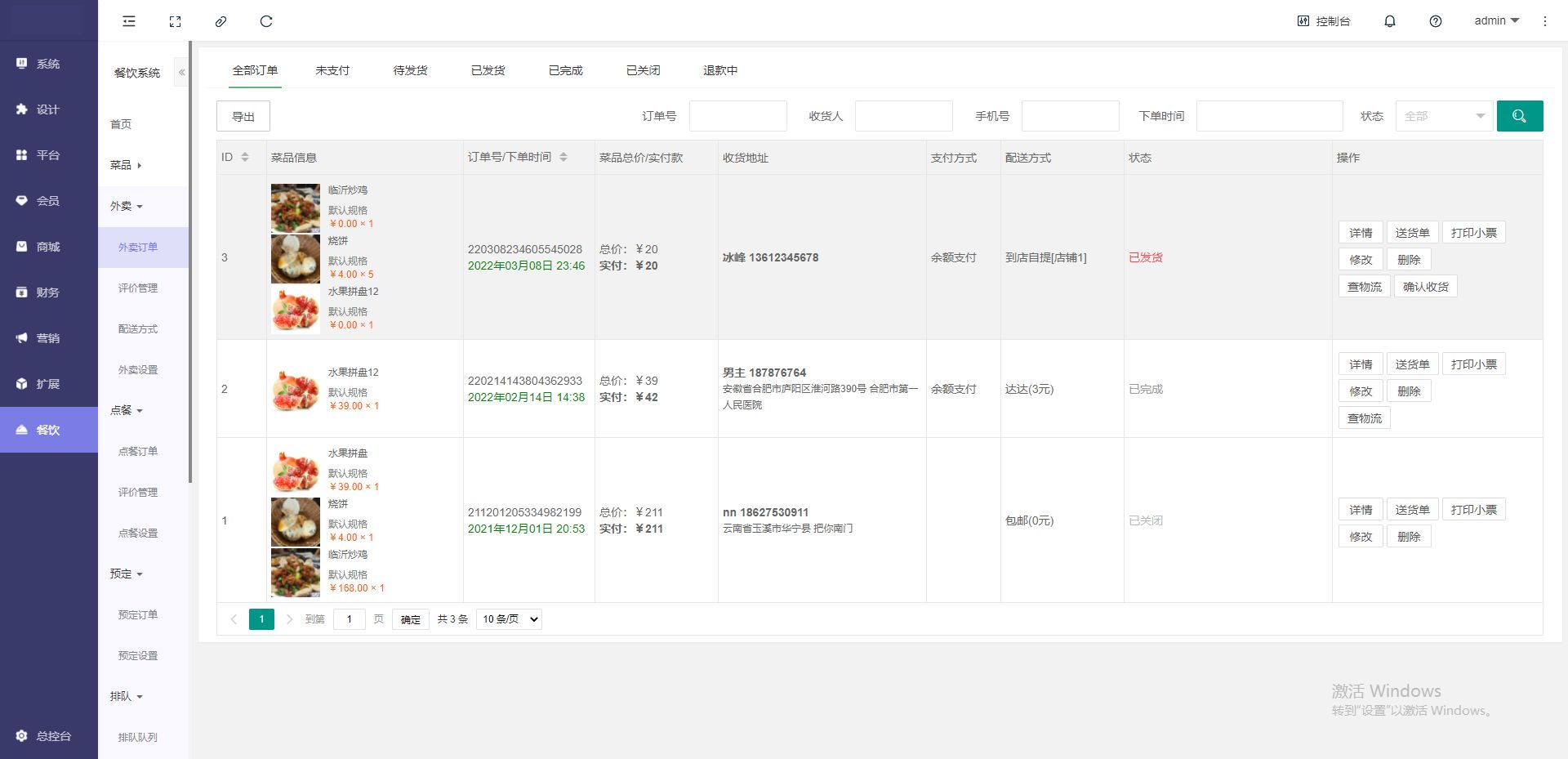Image resolution: width=1568 pixels, height=759 pixels.
Task: Collapse the 餐饮系统 submenu panel arrow
Action: [181, 73]
